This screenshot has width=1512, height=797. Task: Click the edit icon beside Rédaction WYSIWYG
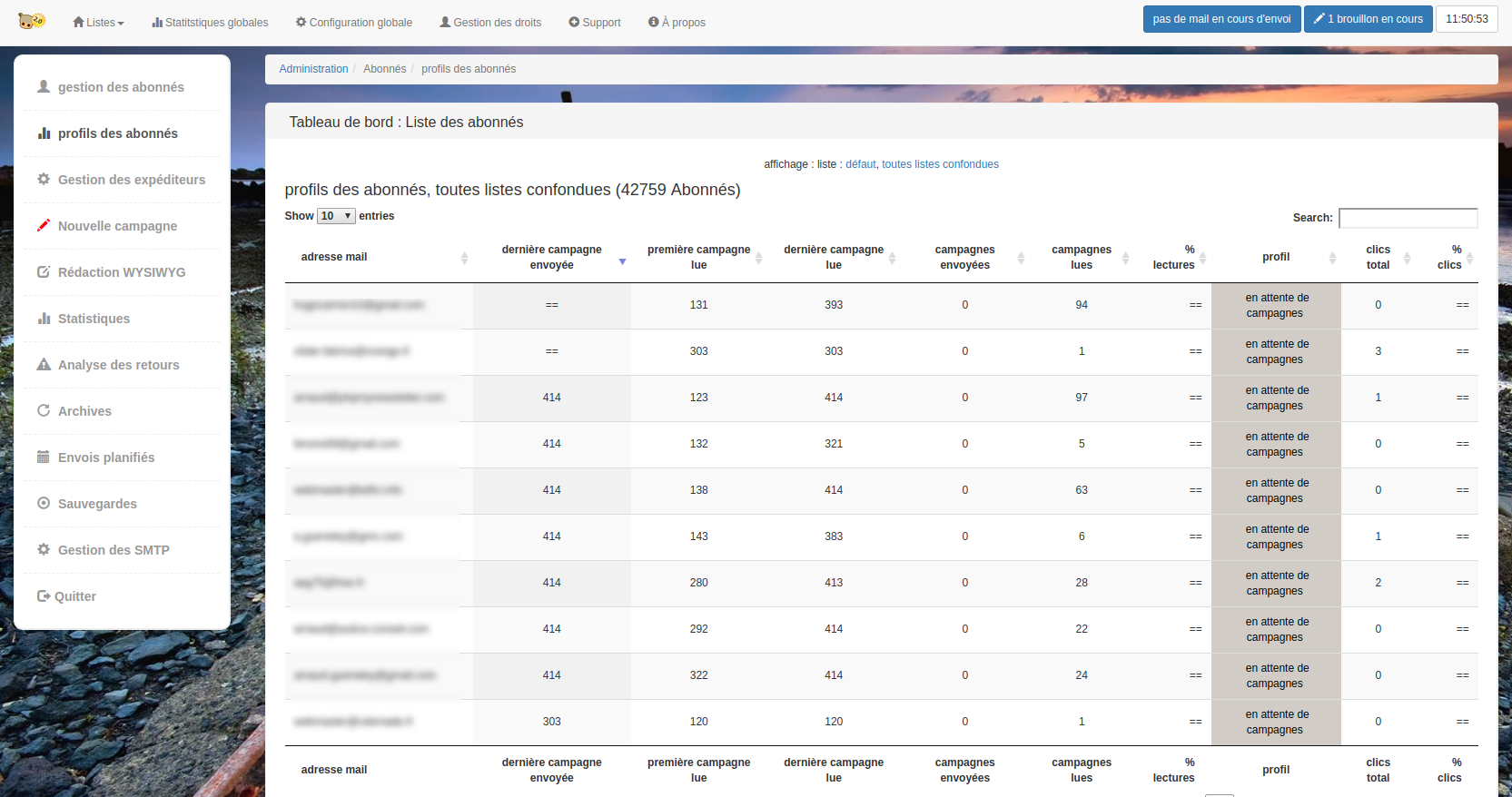(44, 272)
